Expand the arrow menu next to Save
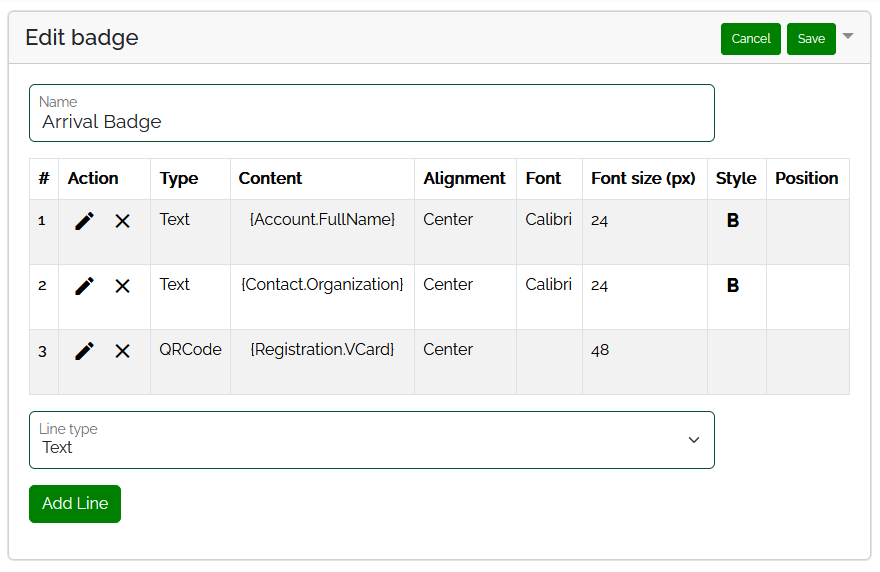880x572 pixels. tap(848, 36)
